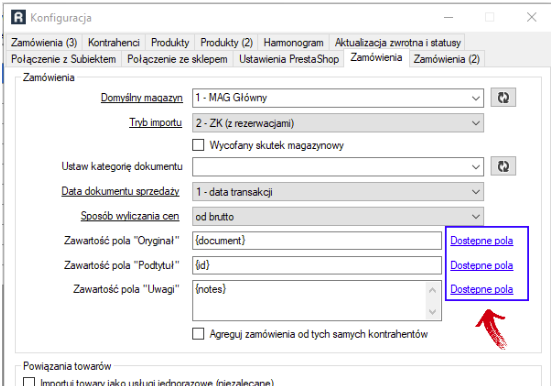Open Ustaw kategorię dokumentu dropdown
This screenshot has width=553, height=391.
[x=338, y=166]
